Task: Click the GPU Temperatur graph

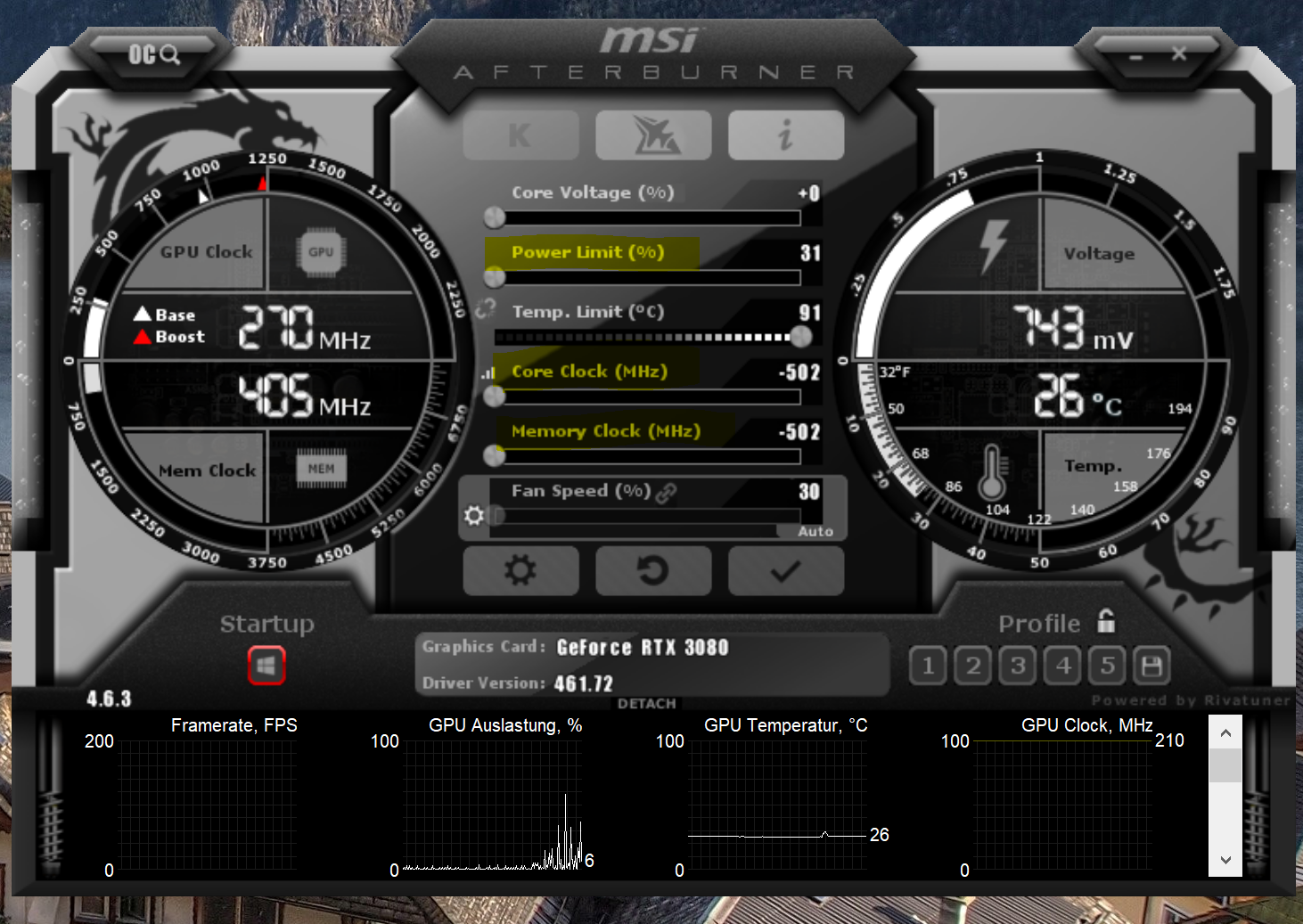Action: coord(777,805)
